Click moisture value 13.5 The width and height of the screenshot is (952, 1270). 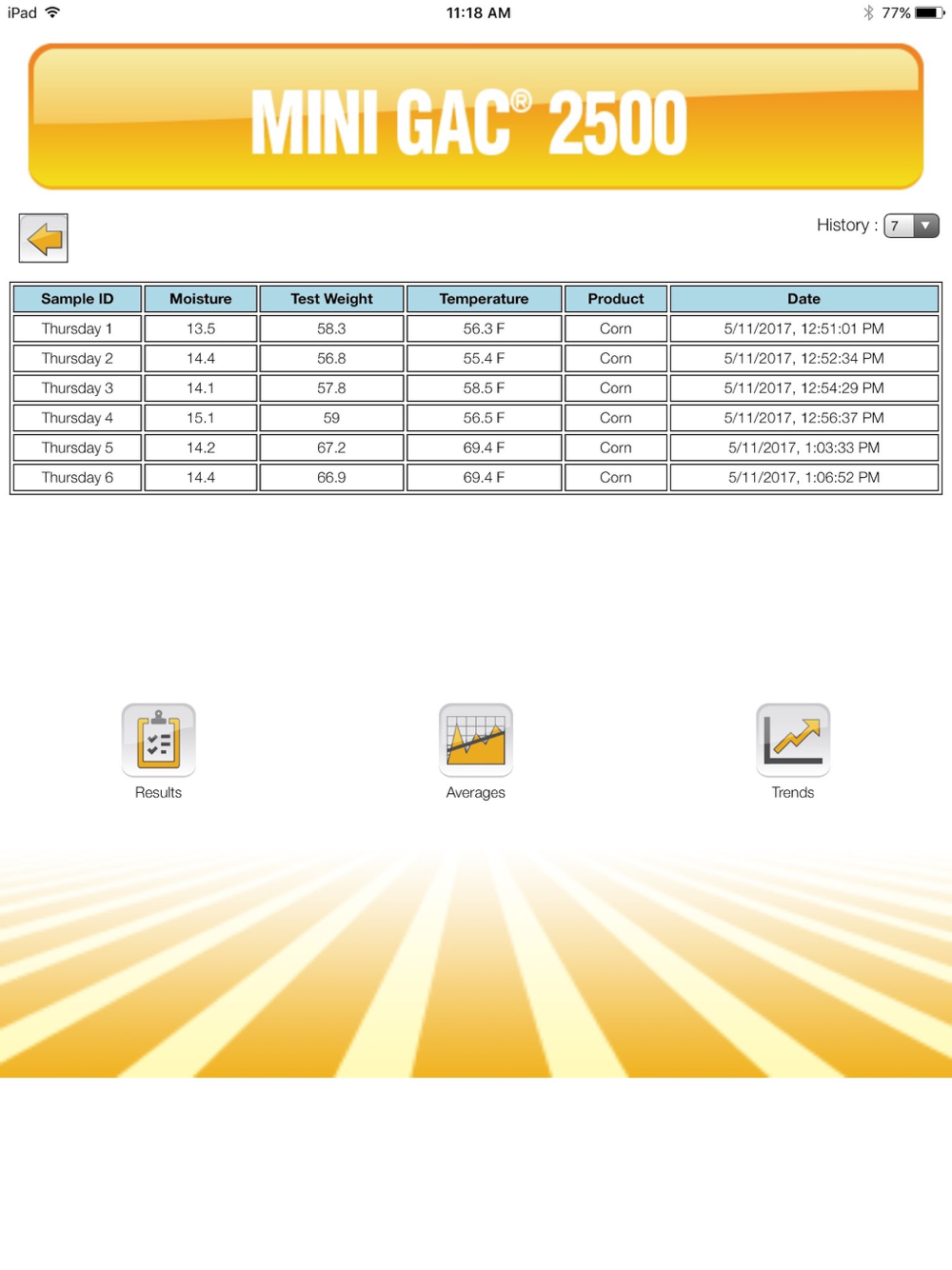point(201,328)
